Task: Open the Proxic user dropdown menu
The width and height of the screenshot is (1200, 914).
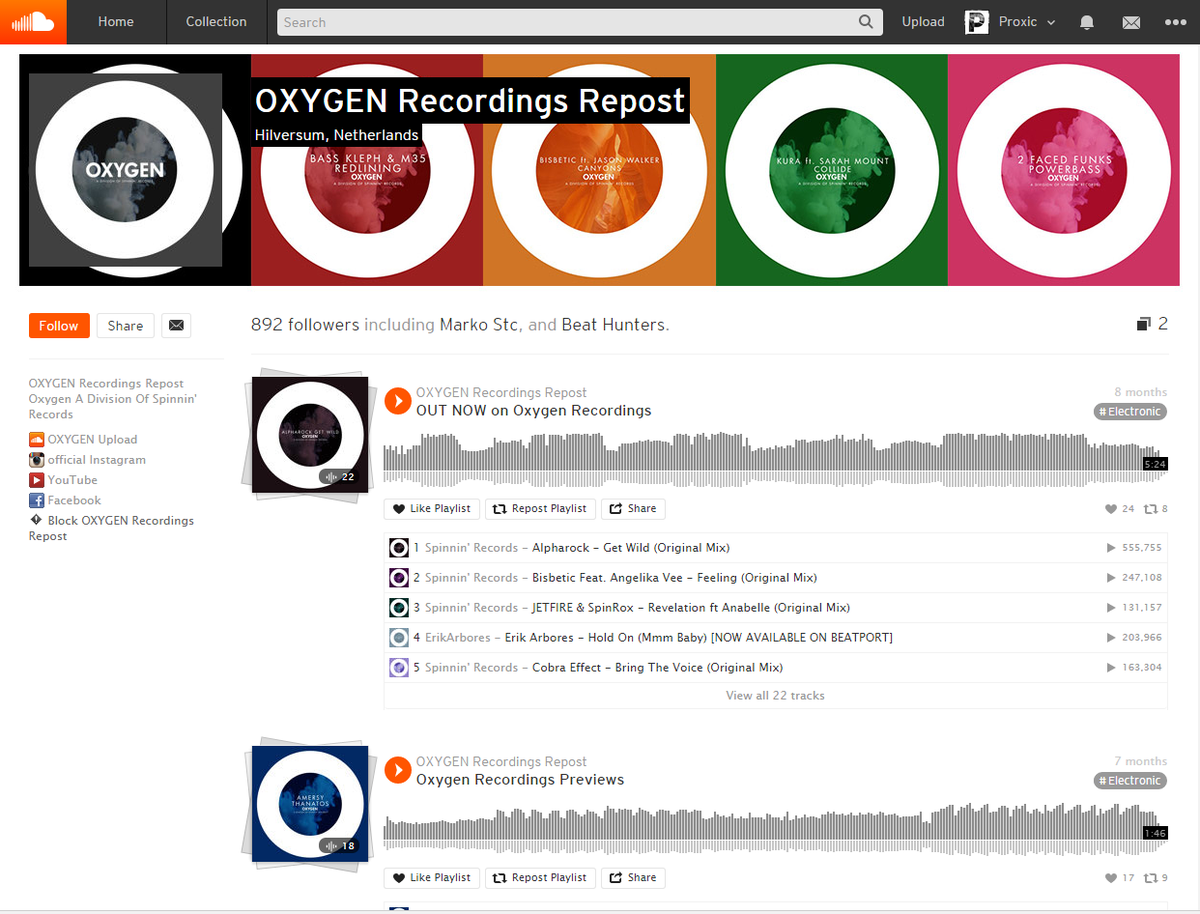Action: [1027, 22]
